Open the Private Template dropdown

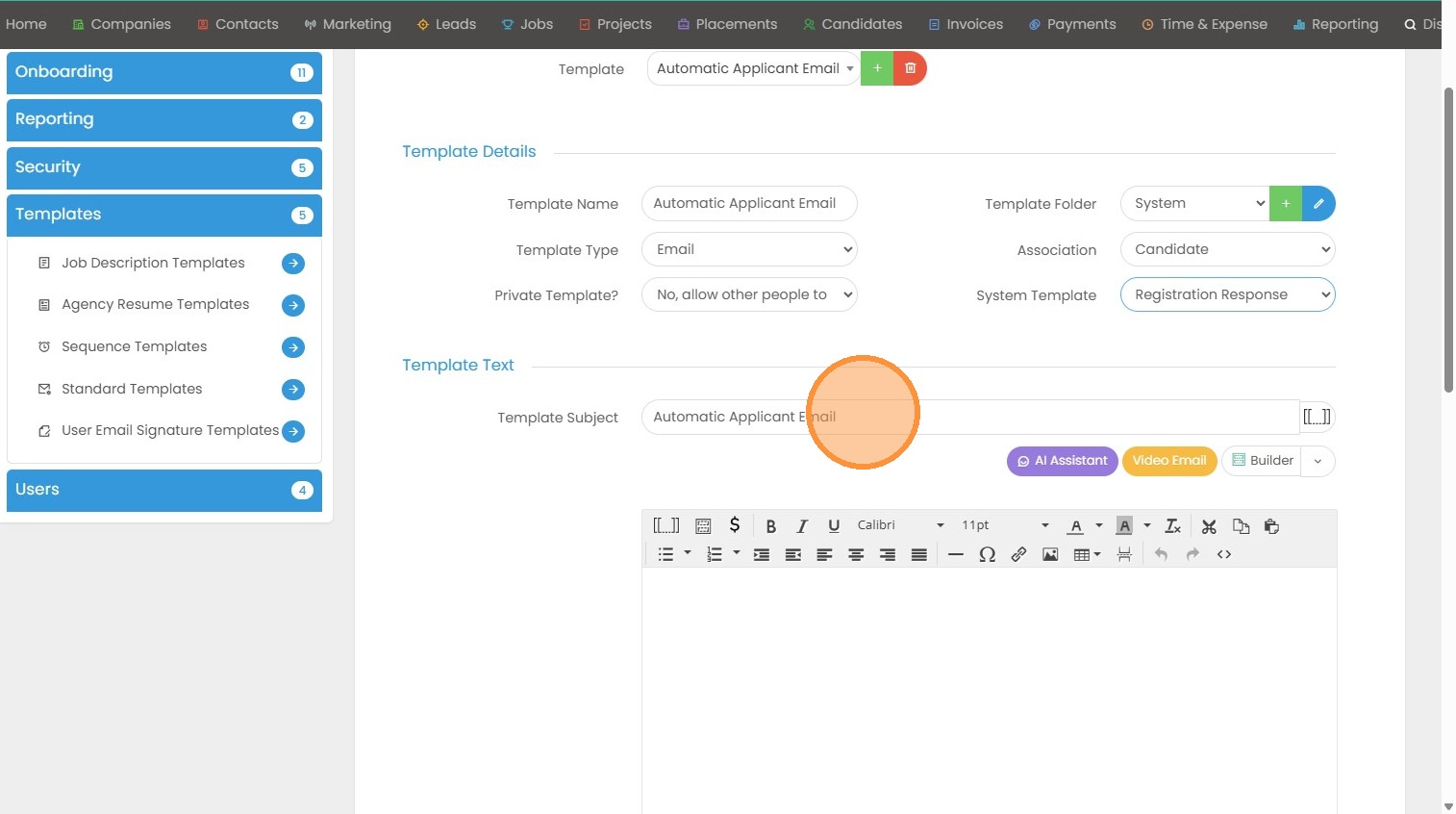(749, 294)
